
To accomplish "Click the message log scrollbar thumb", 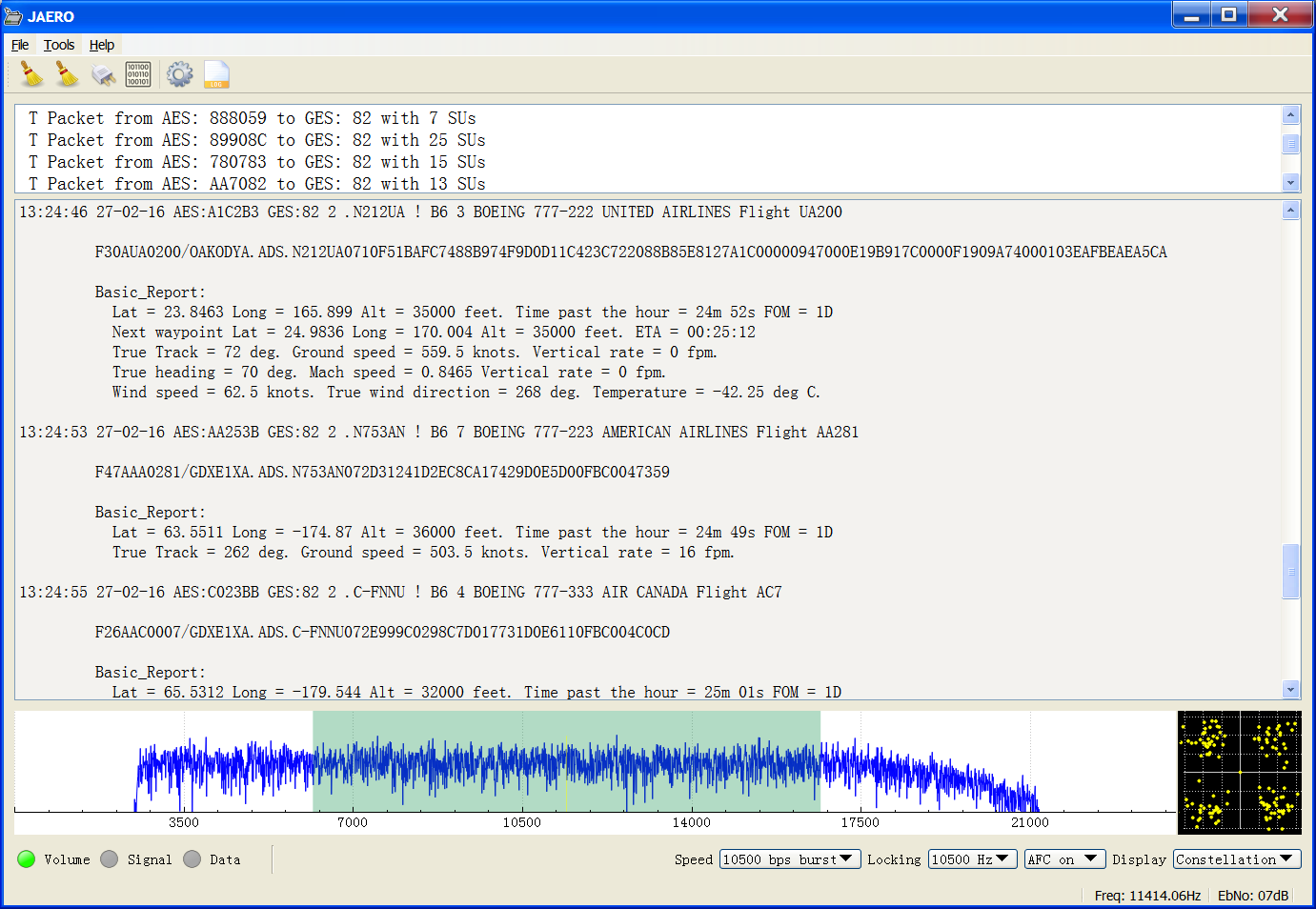I will click(1291, 571).
